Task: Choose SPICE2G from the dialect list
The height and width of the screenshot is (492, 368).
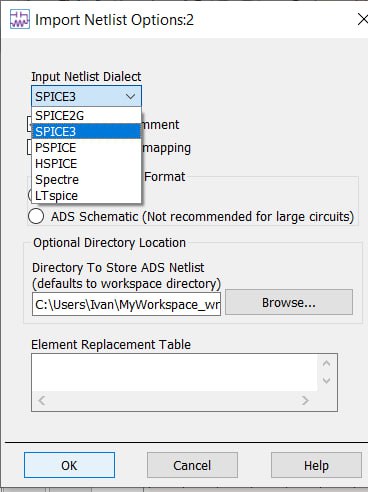Action: [86, 115]
